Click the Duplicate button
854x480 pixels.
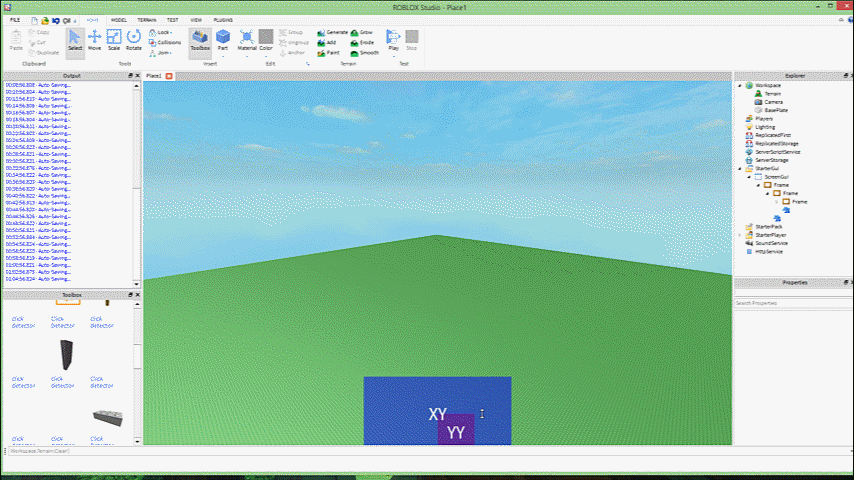44,53
